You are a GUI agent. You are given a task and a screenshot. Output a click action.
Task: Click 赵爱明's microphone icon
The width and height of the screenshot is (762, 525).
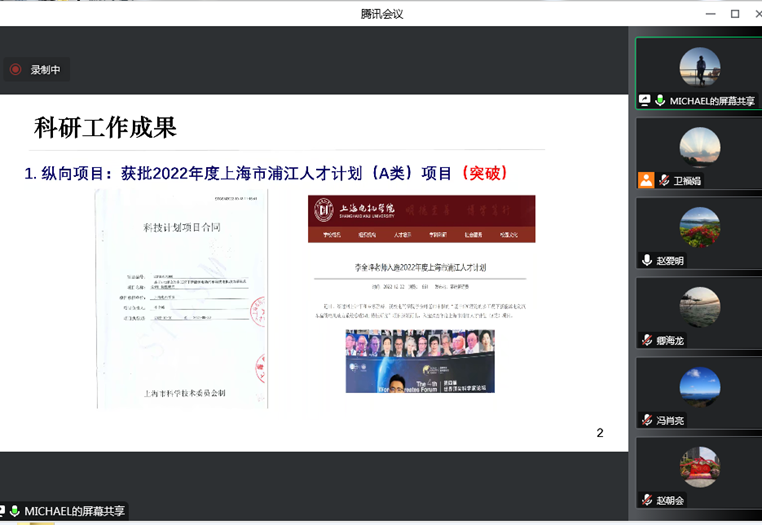647,260
